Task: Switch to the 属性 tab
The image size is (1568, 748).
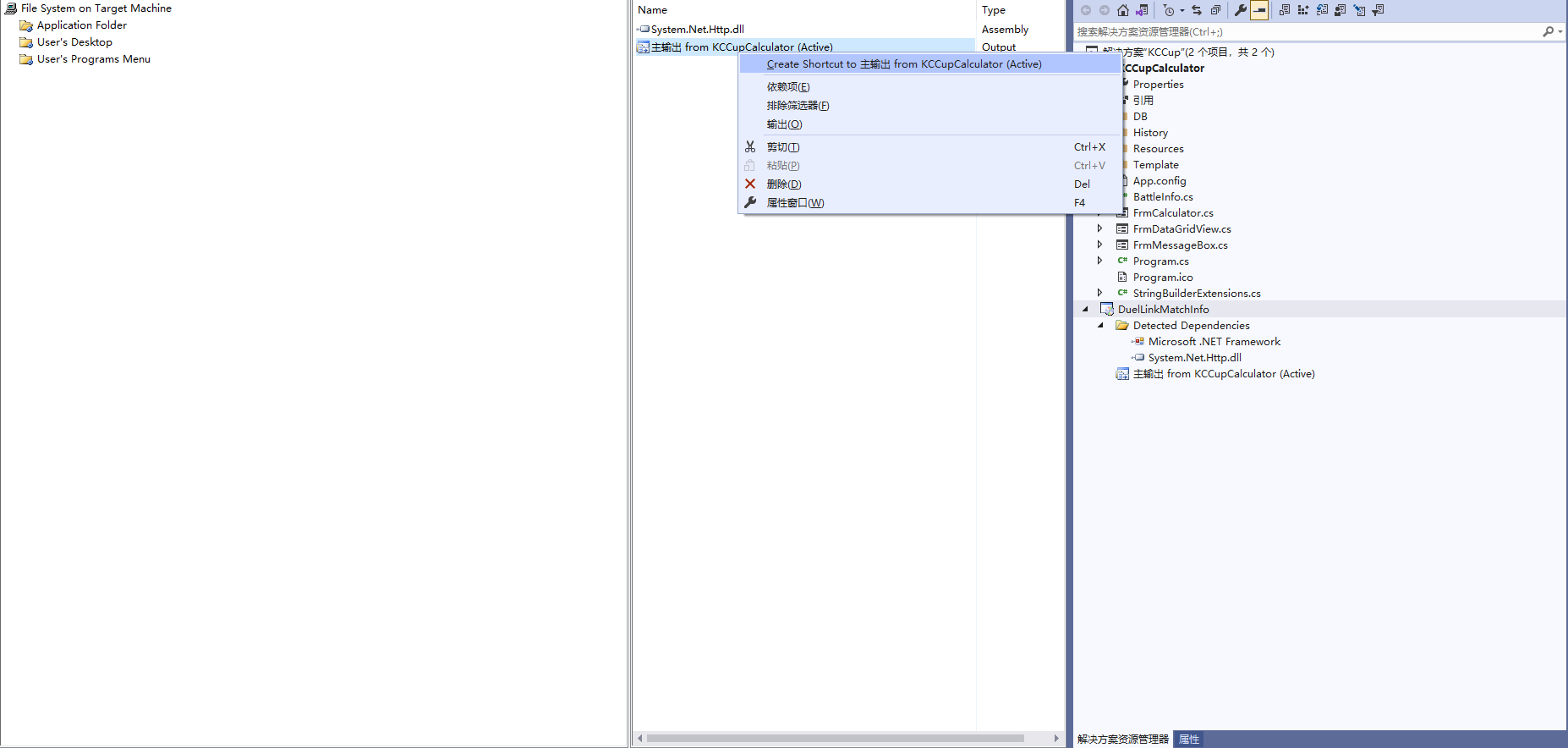Action: click(x=1189, y=740)
